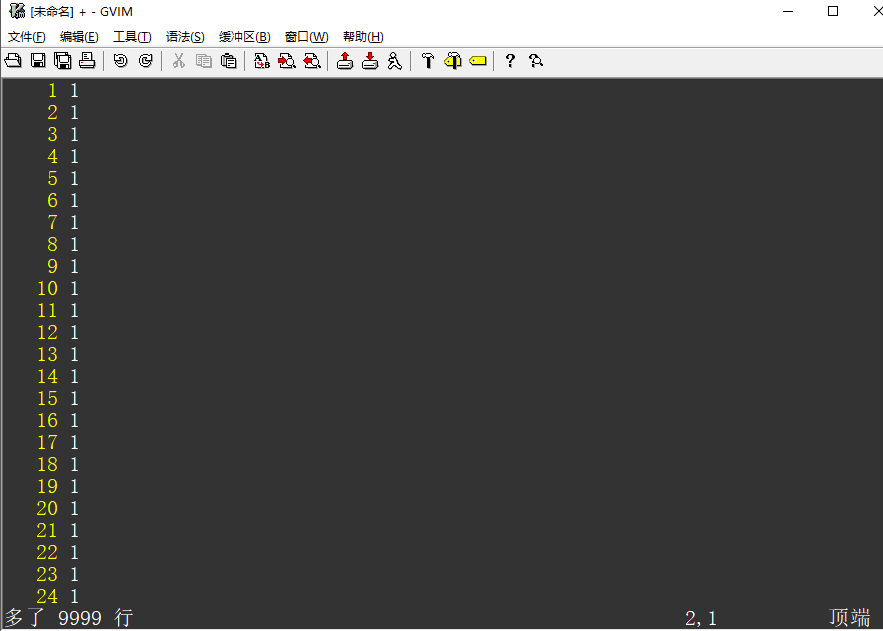
Task: Place cursor on text of line 2
Action: (74, 113)
